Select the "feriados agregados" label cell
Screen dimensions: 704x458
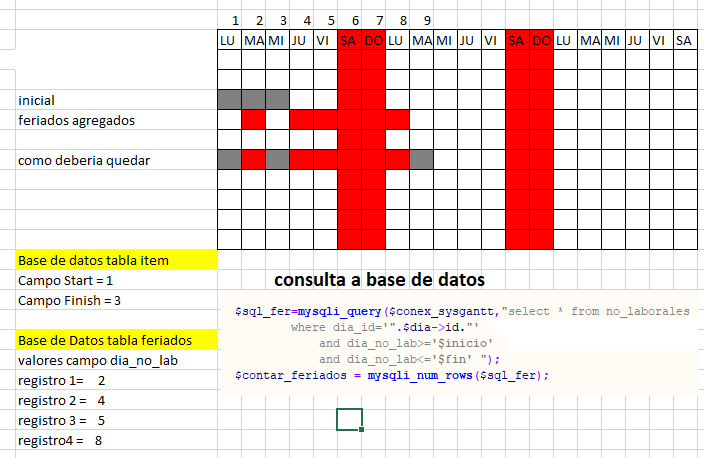(116, 120)
